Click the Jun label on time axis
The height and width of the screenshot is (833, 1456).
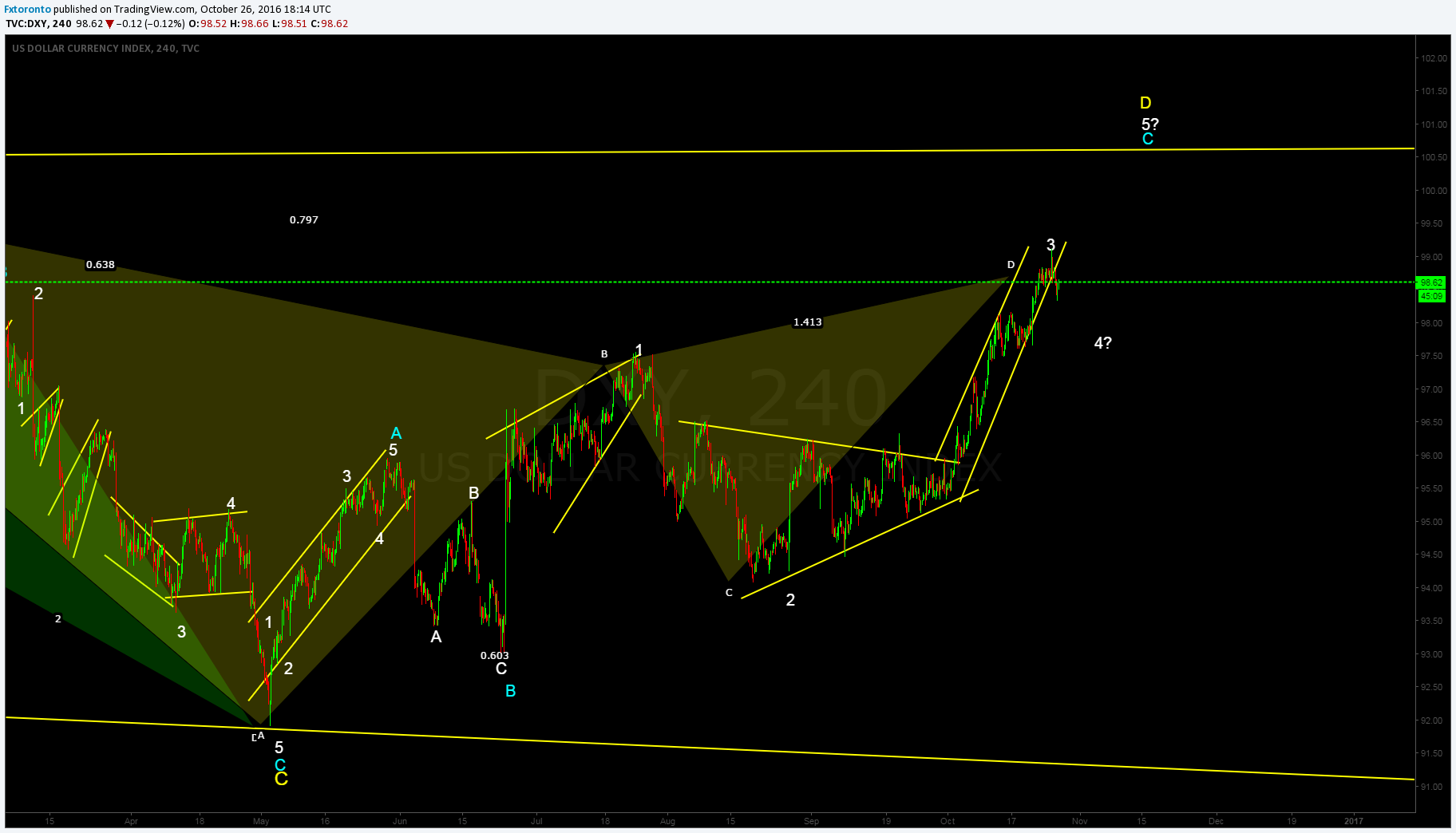click(400, 821)
